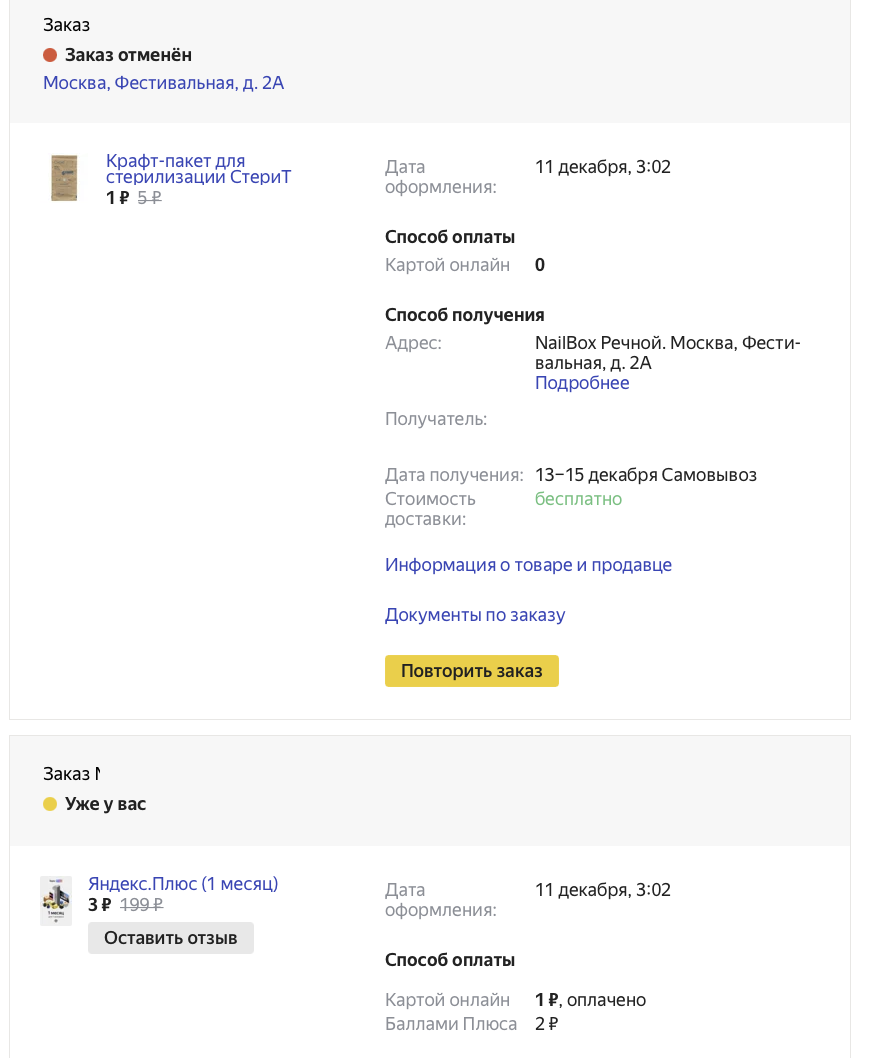Image resolution: width=892 pixels, height=1058 pixels.
Task: Click the NailBox Речной address text
Action: click(667, 353)
